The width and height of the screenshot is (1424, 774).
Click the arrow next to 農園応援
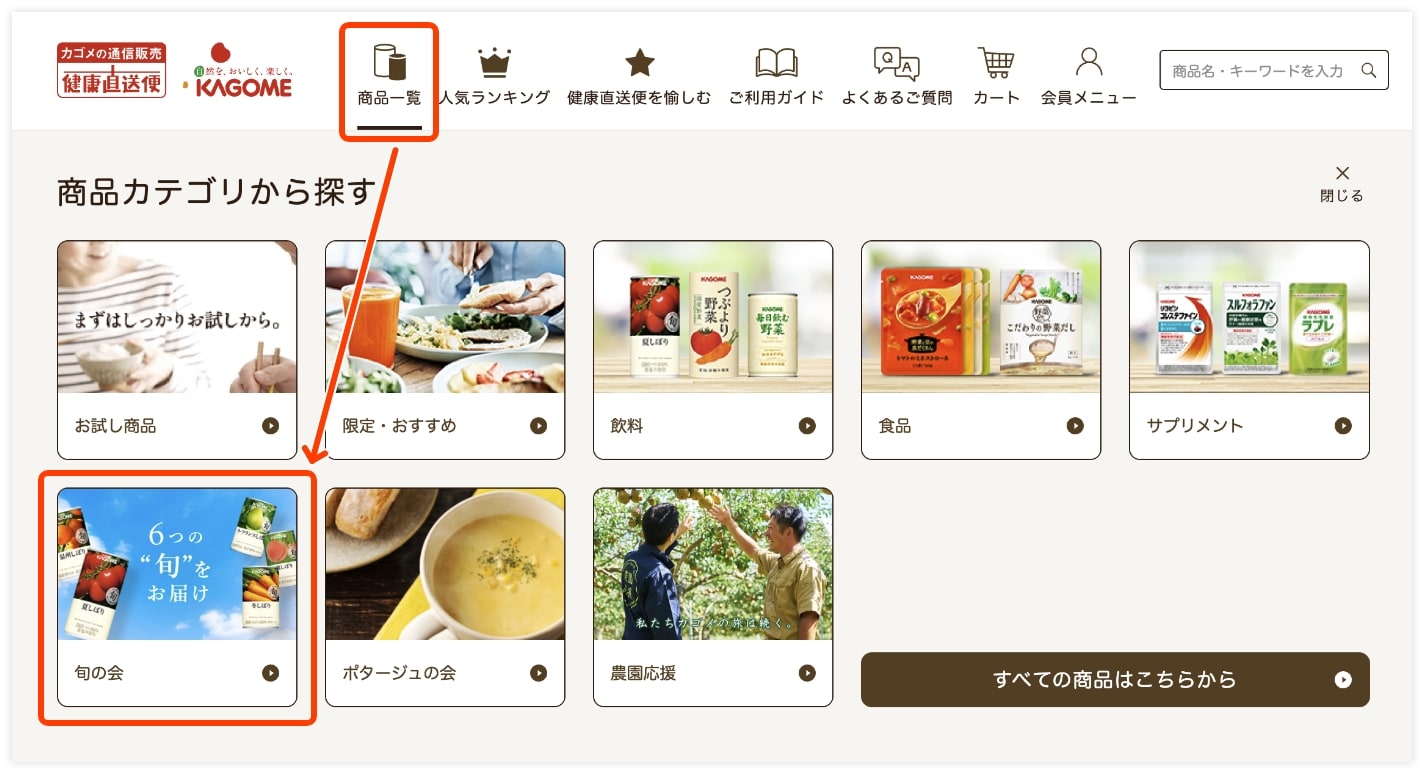coord(807,673)
